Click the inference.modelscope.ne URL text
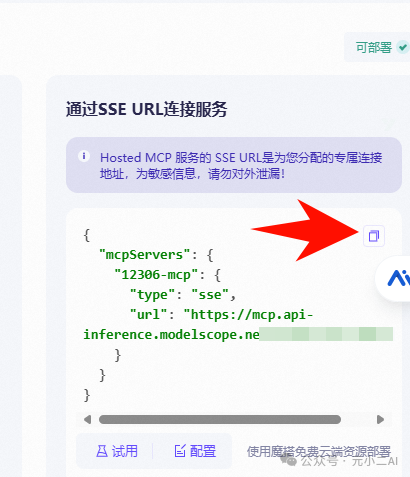The height and width of the screenshot is (477, 410). click(x=171, y=335)
